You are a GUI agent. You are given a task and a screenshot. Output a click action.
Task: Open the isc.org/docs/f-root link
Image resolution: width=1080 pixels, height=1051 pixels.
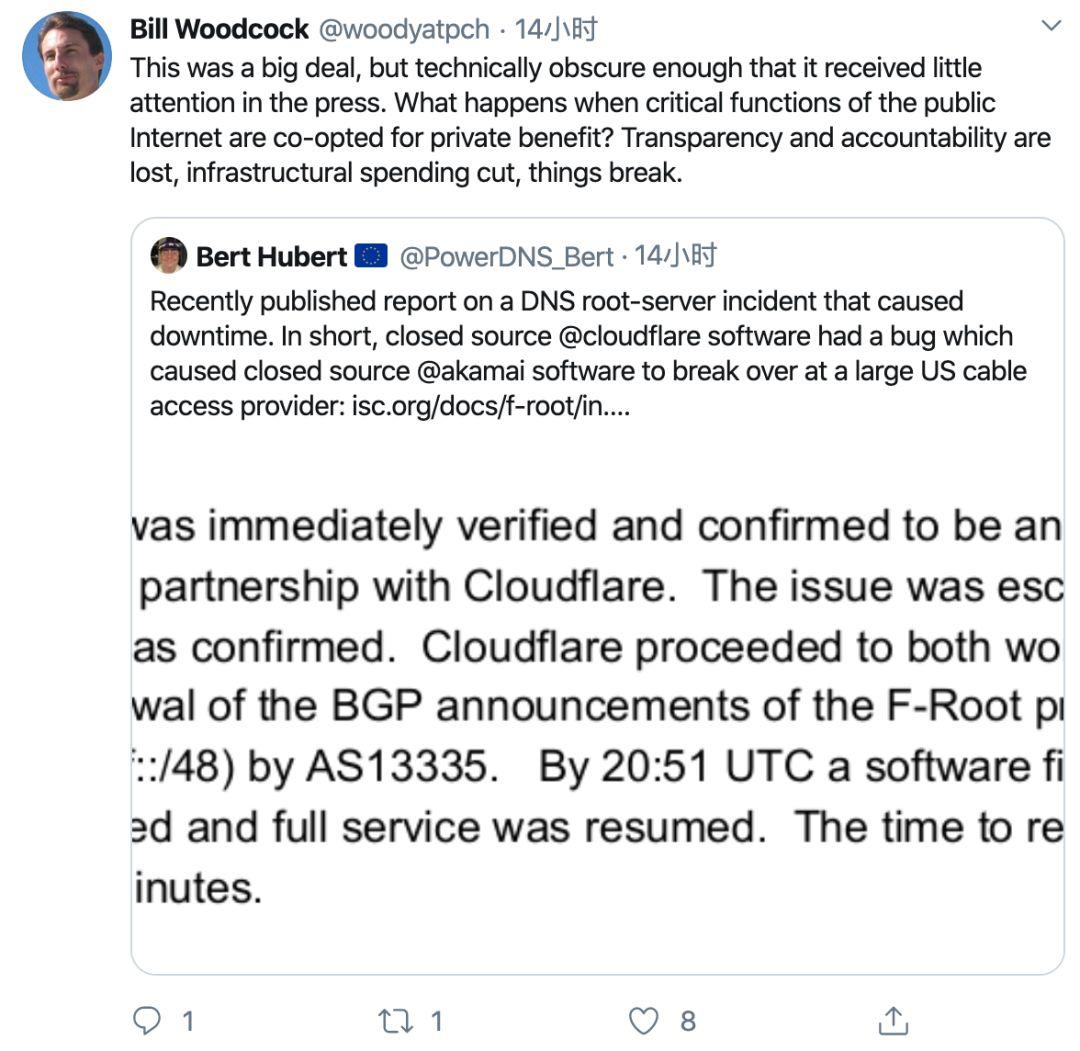click(491, 406)
